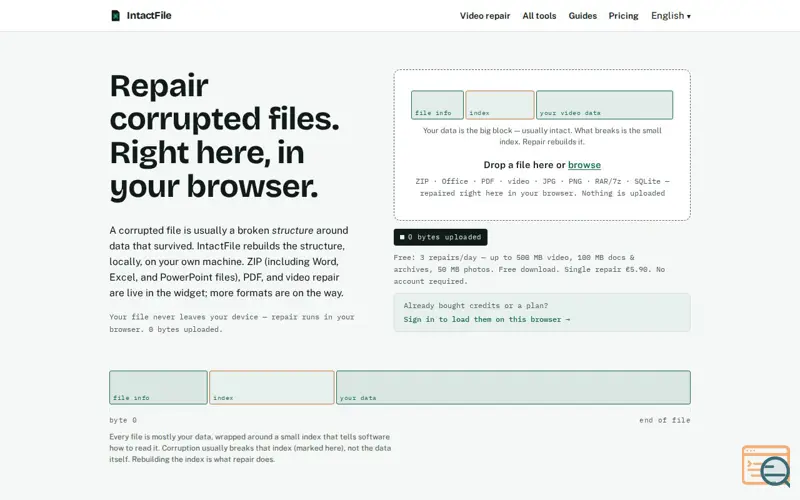Click 'A corrupted file is usually a broken structure' paragraph
The image size is (800, 500).
[x=229, y=262]
